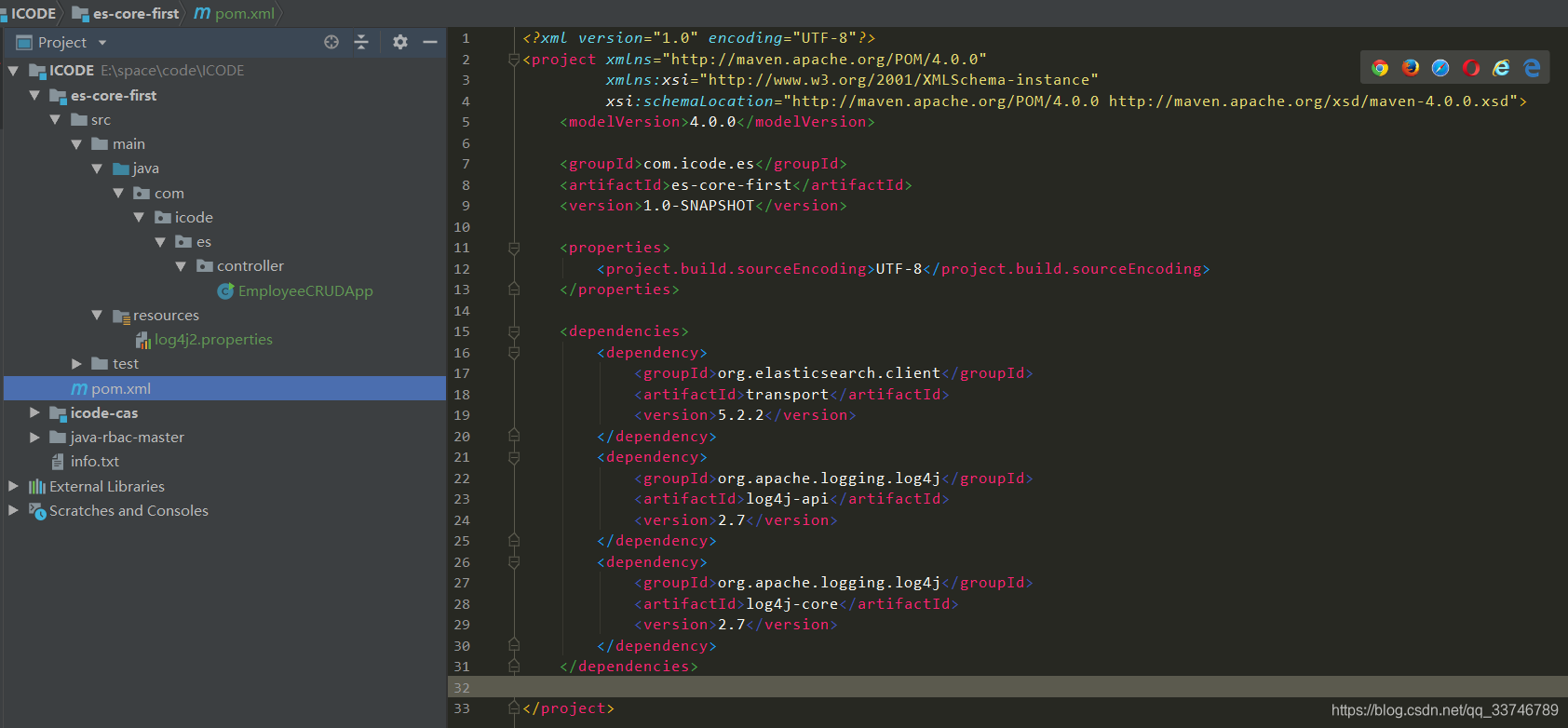Open Project panel settings gear
Viewport: 1568px width, 728px height.
pos(400,42)
